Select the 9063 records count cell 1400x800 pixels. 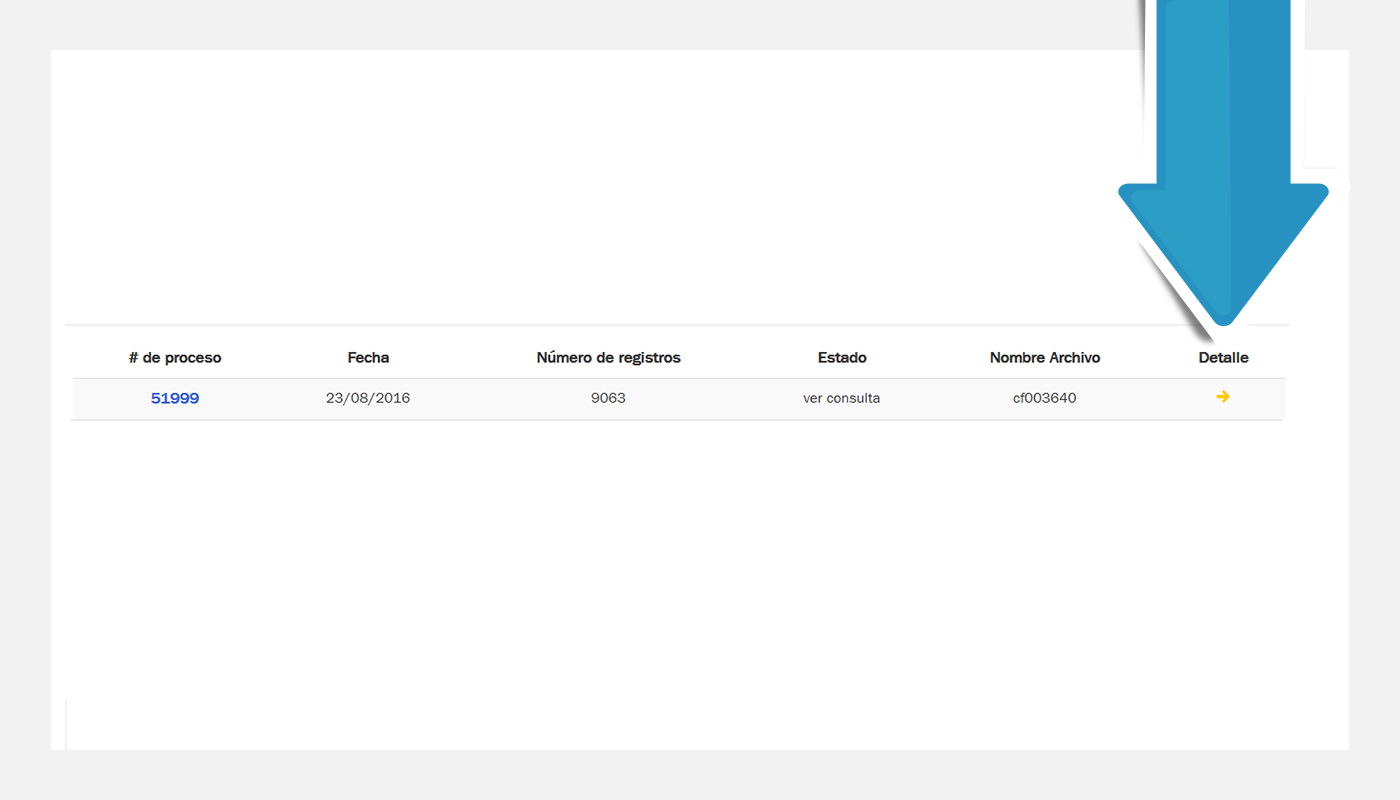point(608,398)
